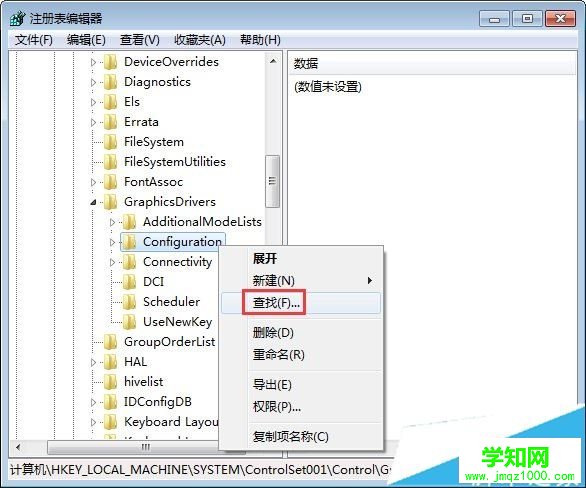The height and width of the screenshot is (488, 586).
Task: Click the AdditionalModeLists folder icon
Action: (130, 222)
